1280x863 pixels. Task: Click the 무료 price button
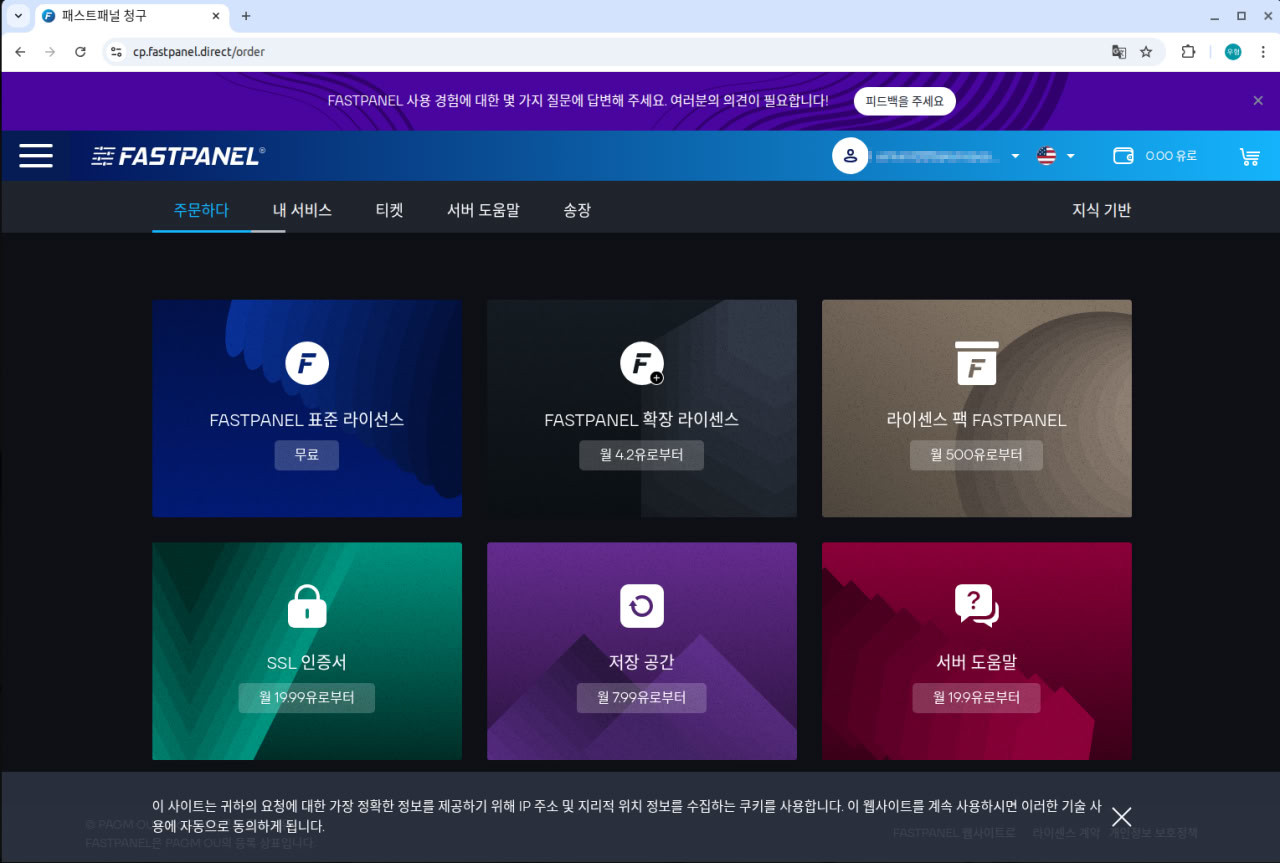pyautogui.click(x=307, y=455)
